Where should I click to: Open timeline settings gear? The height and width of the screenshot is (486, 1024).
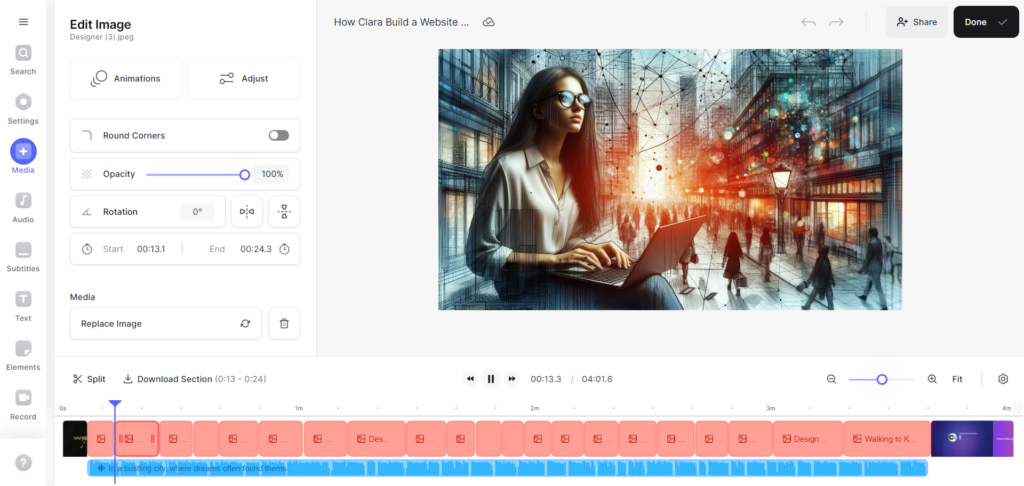tap(1003, 379)
